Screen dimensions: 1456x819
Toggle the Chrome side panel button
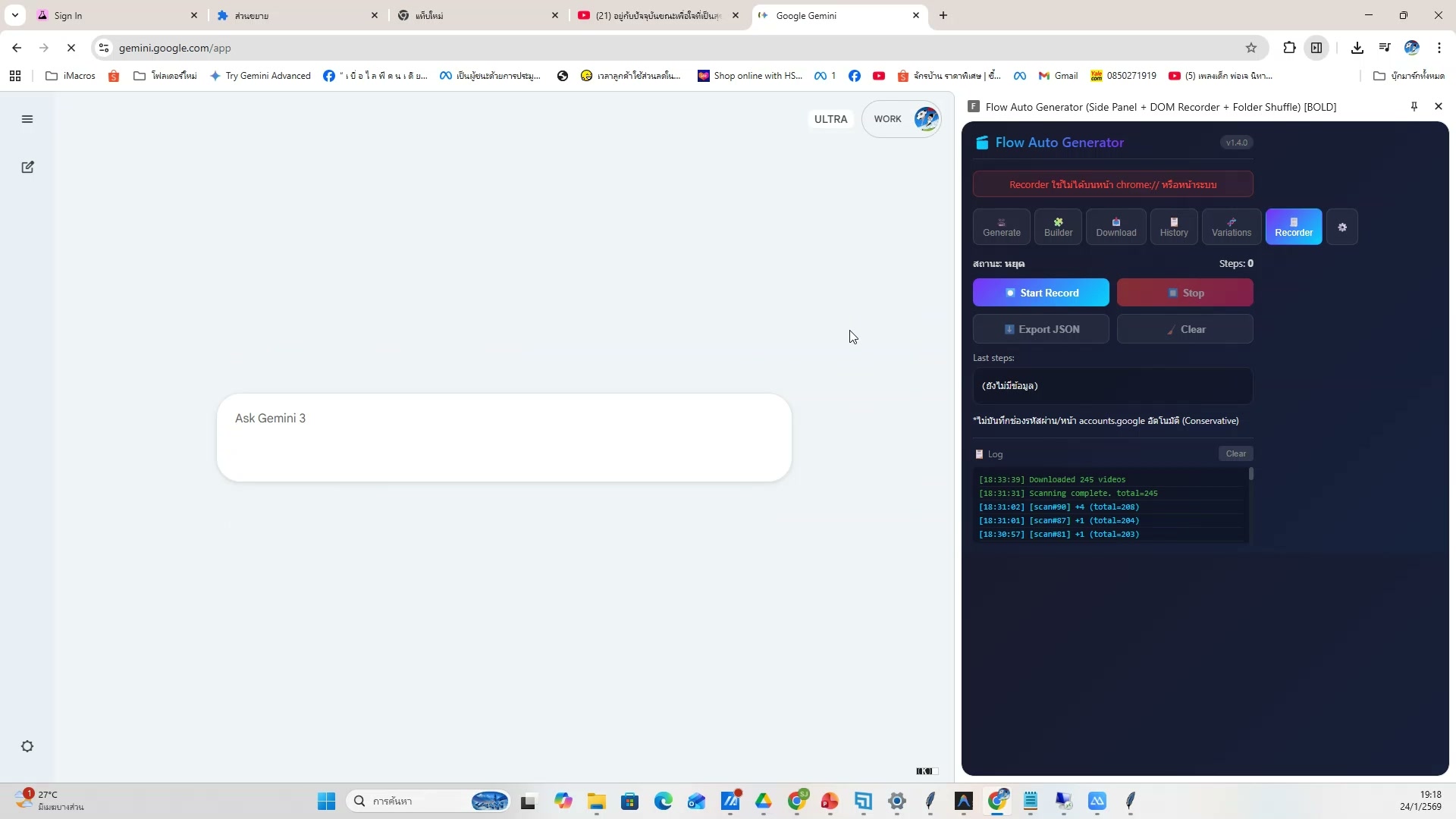point(1316,48)
